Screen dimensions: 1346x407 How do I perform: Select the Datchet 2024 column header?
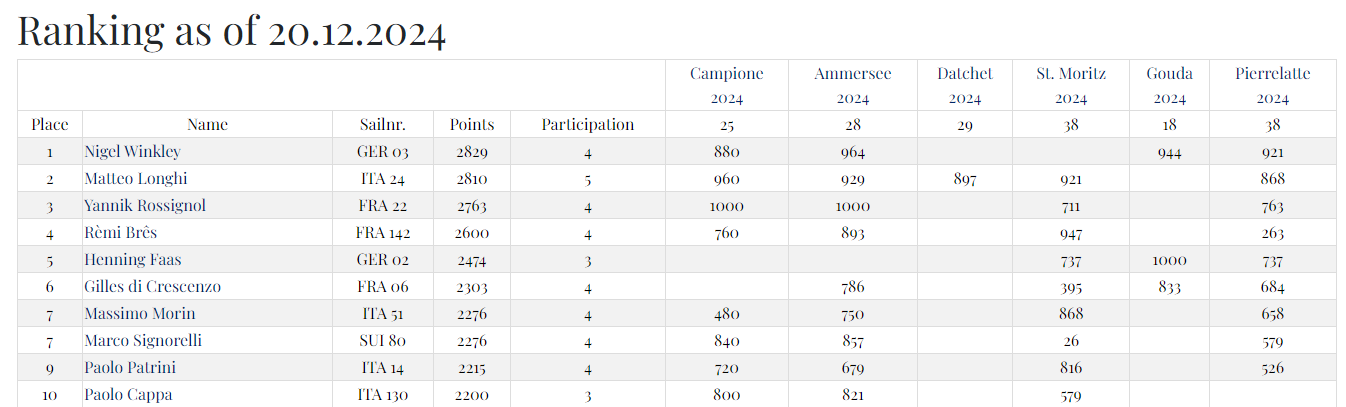[x=965, y=85]
